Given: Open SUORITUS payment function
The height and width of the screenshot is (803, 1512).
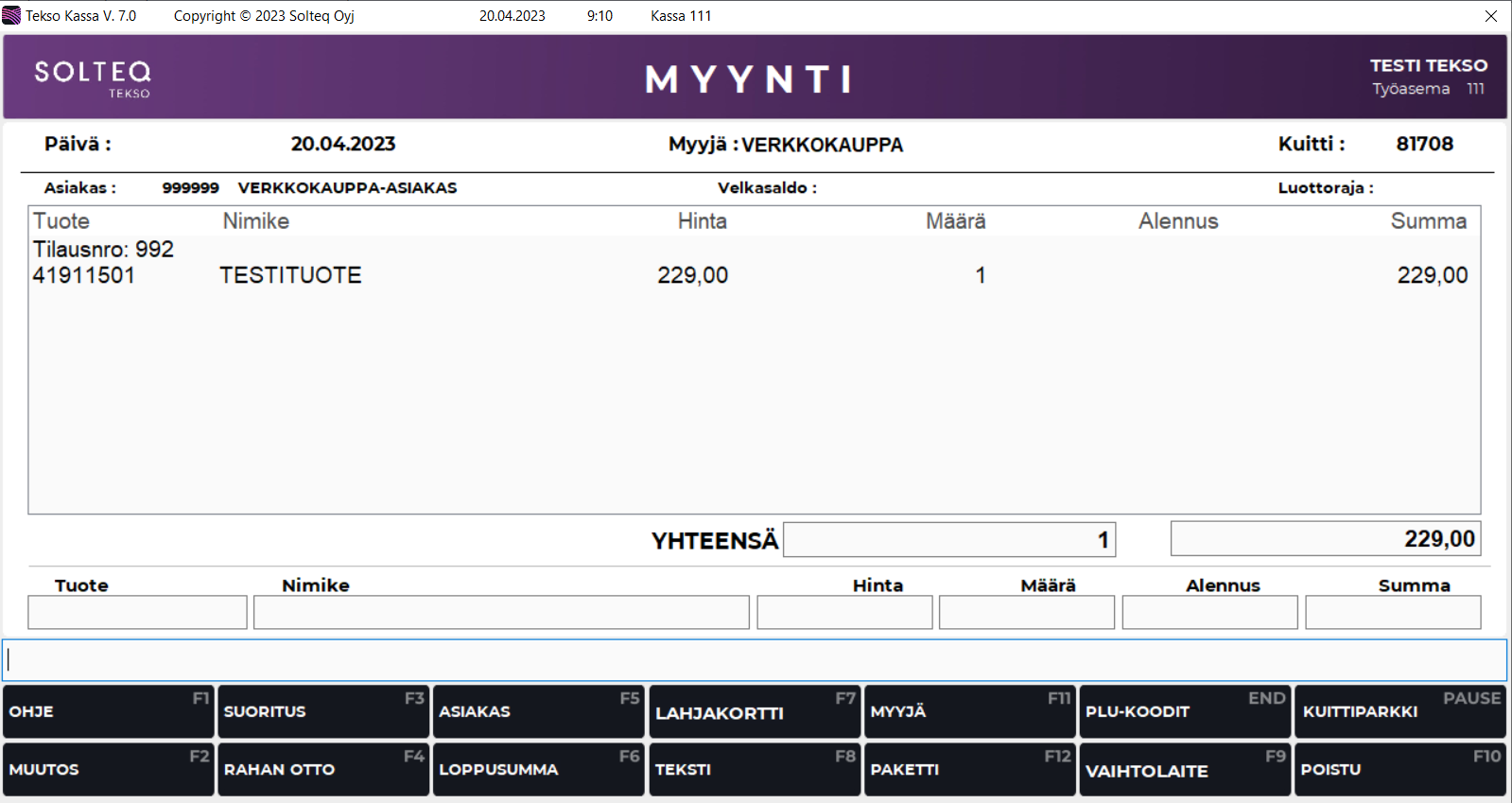Looking at the screenshot, I should (x=322, y=711).
